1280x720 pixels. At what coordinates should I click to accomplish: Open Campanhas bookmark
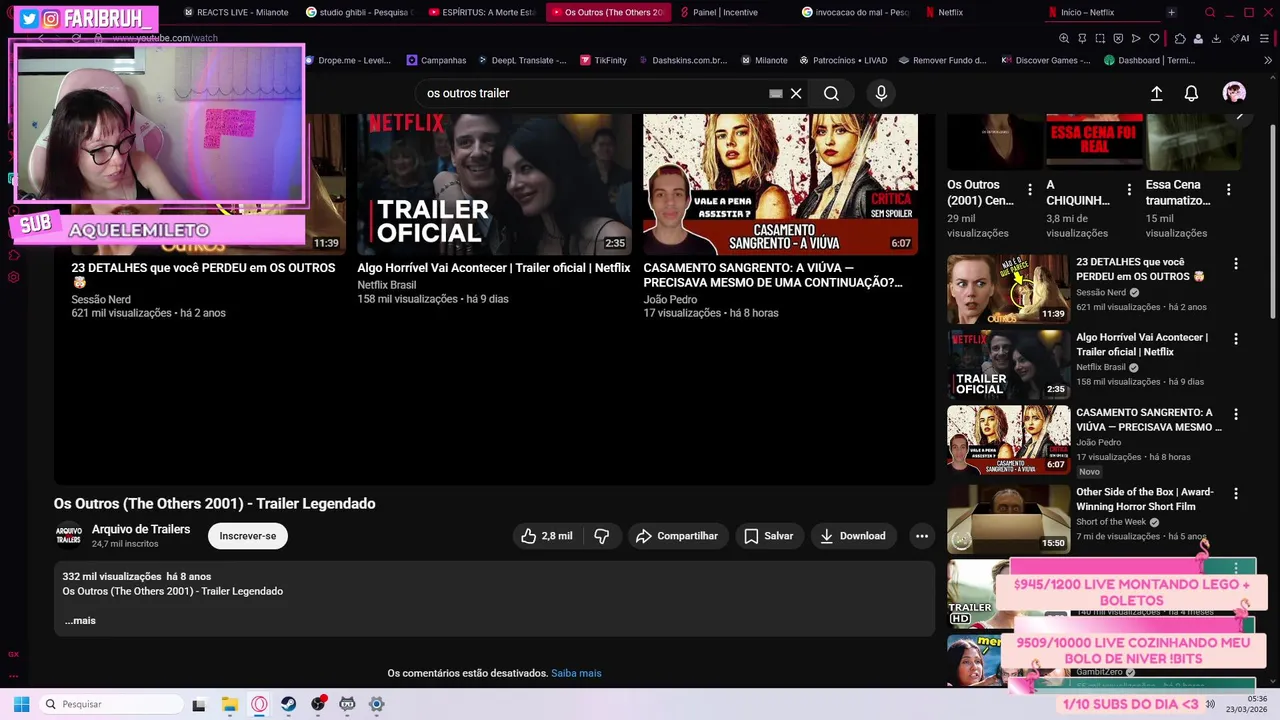(436, 60)
